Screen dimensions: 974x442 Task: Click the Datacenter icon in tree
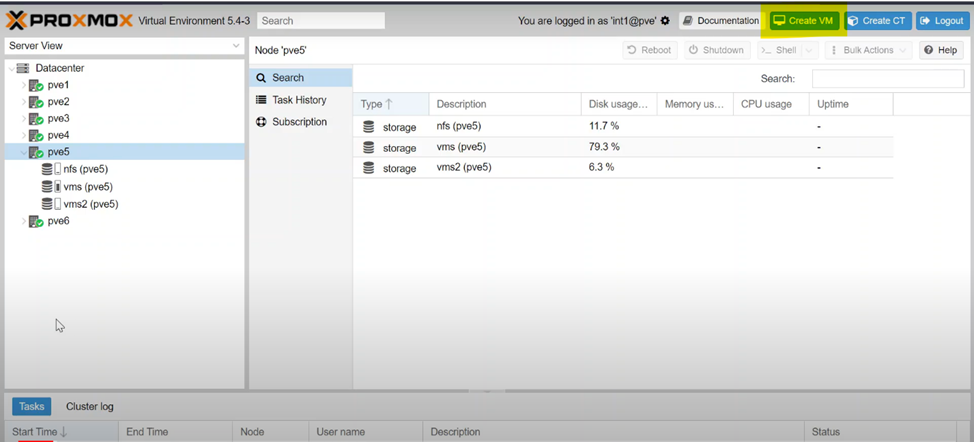[23, 68]
